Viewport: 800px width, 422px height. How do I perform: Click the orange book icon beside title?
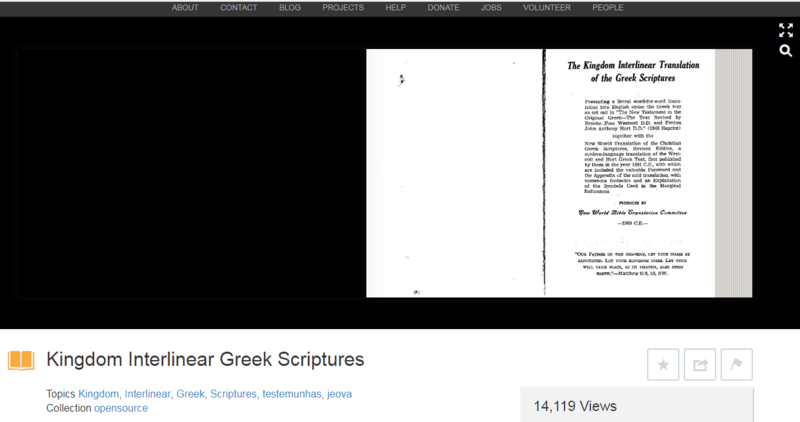pos(22,360)
